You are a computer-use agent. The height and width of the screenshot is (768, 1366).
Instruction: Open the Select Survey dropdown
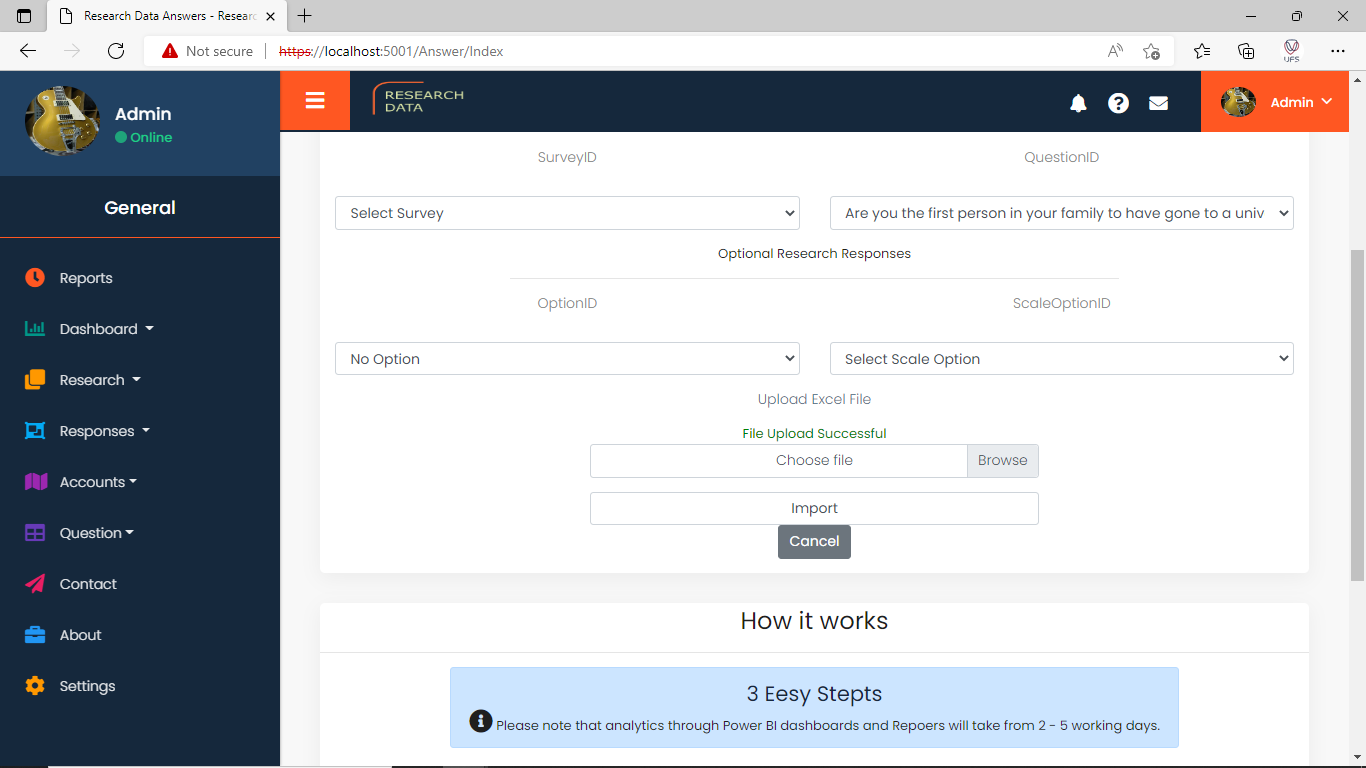(566, 213)
